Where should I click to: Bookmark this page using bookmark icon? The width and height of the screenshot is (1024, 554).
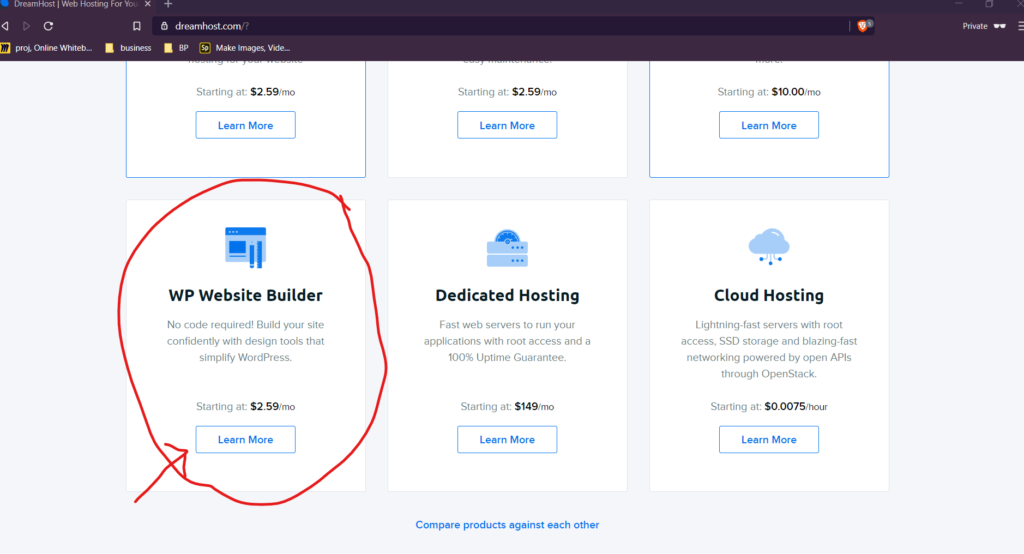(x=136, y=26)
